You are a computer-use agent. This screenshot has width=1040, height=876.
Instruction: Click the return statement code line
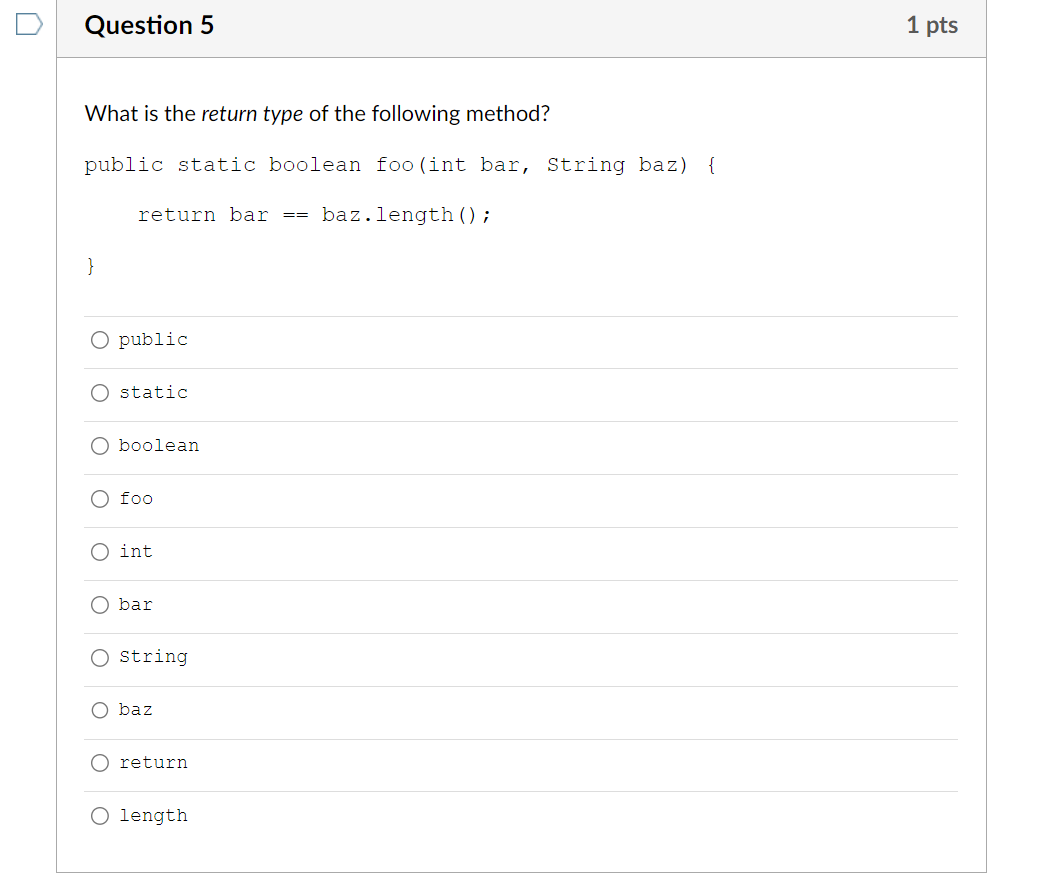click(314, 216)
